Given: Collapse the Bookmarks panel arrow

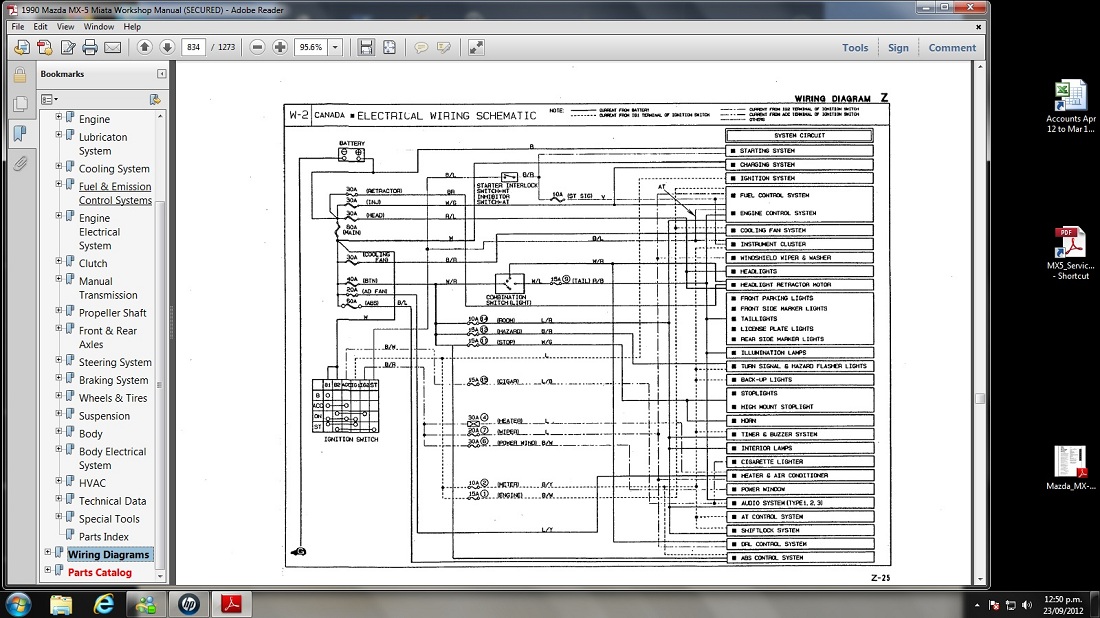Looking at the screenshot, I should coord(161,74).
